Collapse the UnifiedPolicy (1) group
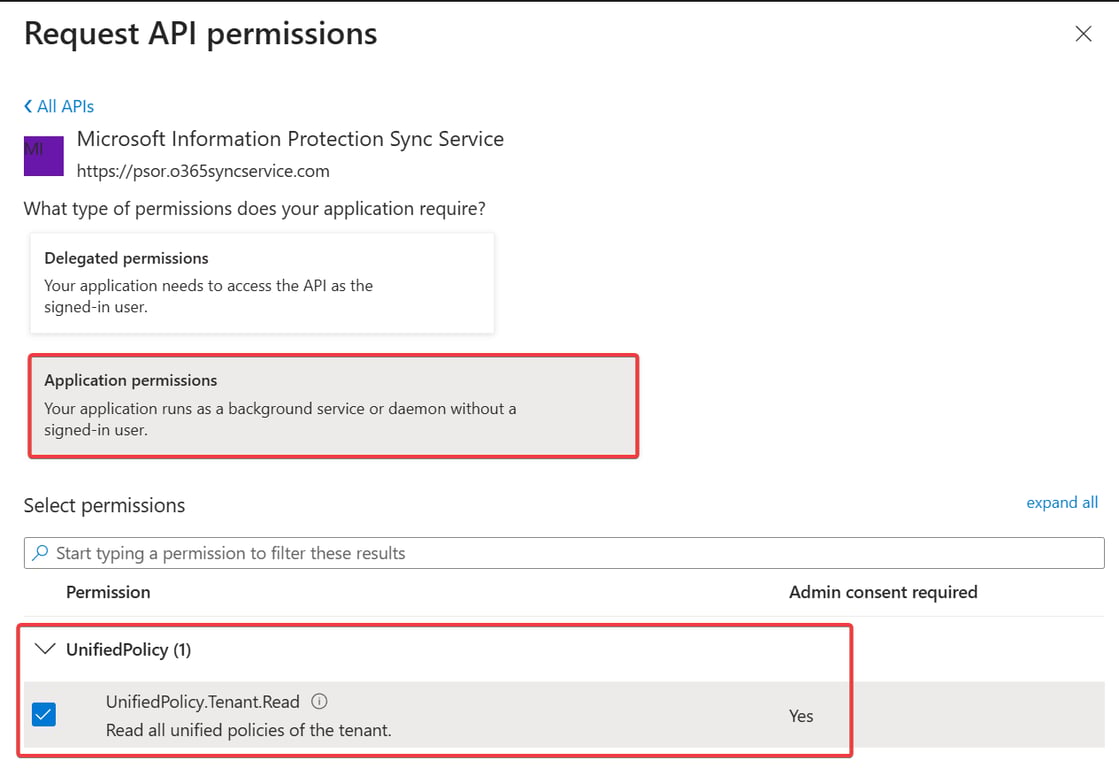This screenshot has width=1119, height=768. [x=45, y=649]
